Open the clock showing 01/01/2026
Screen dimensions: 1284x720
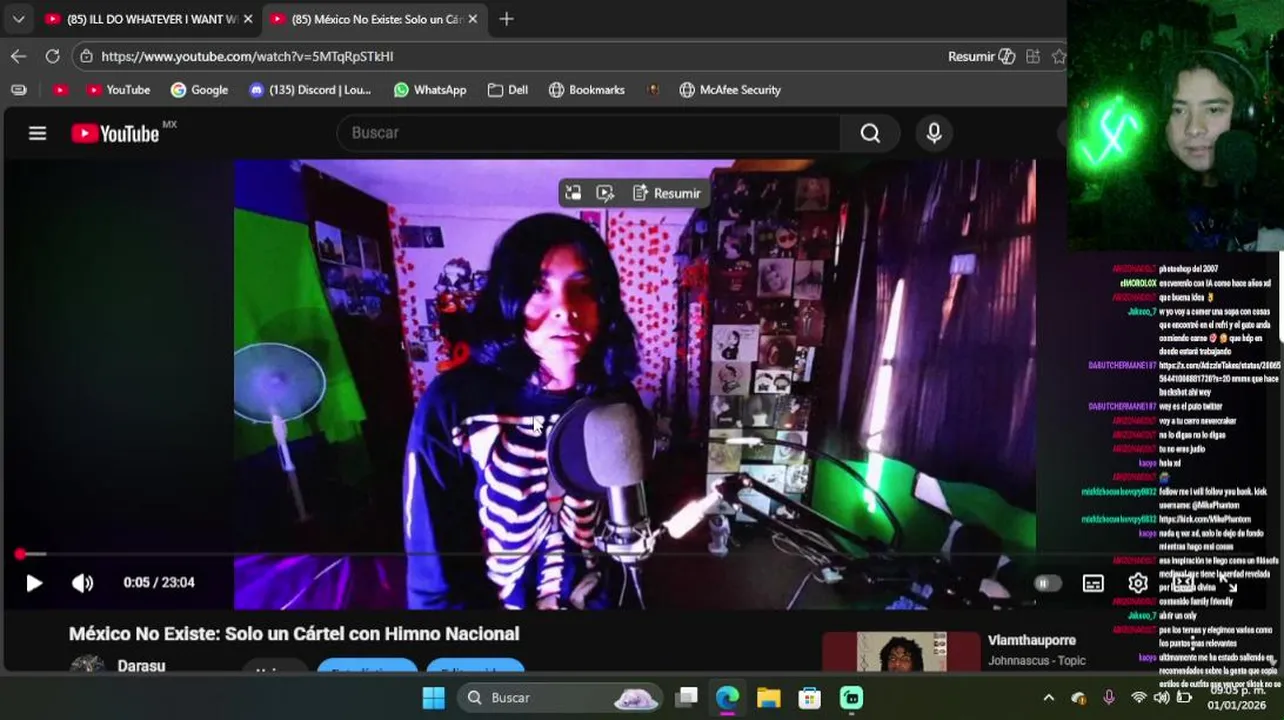[x=1237, y=697]
